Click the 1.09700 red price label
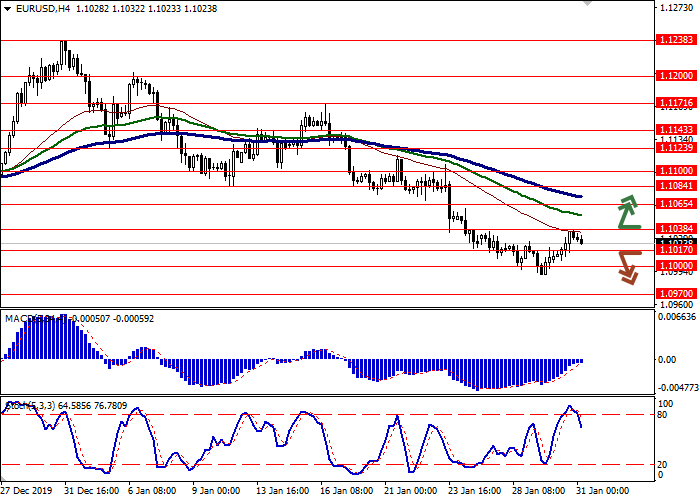The width and height of the screenshot is (700, 500). [x=677, y=294]
